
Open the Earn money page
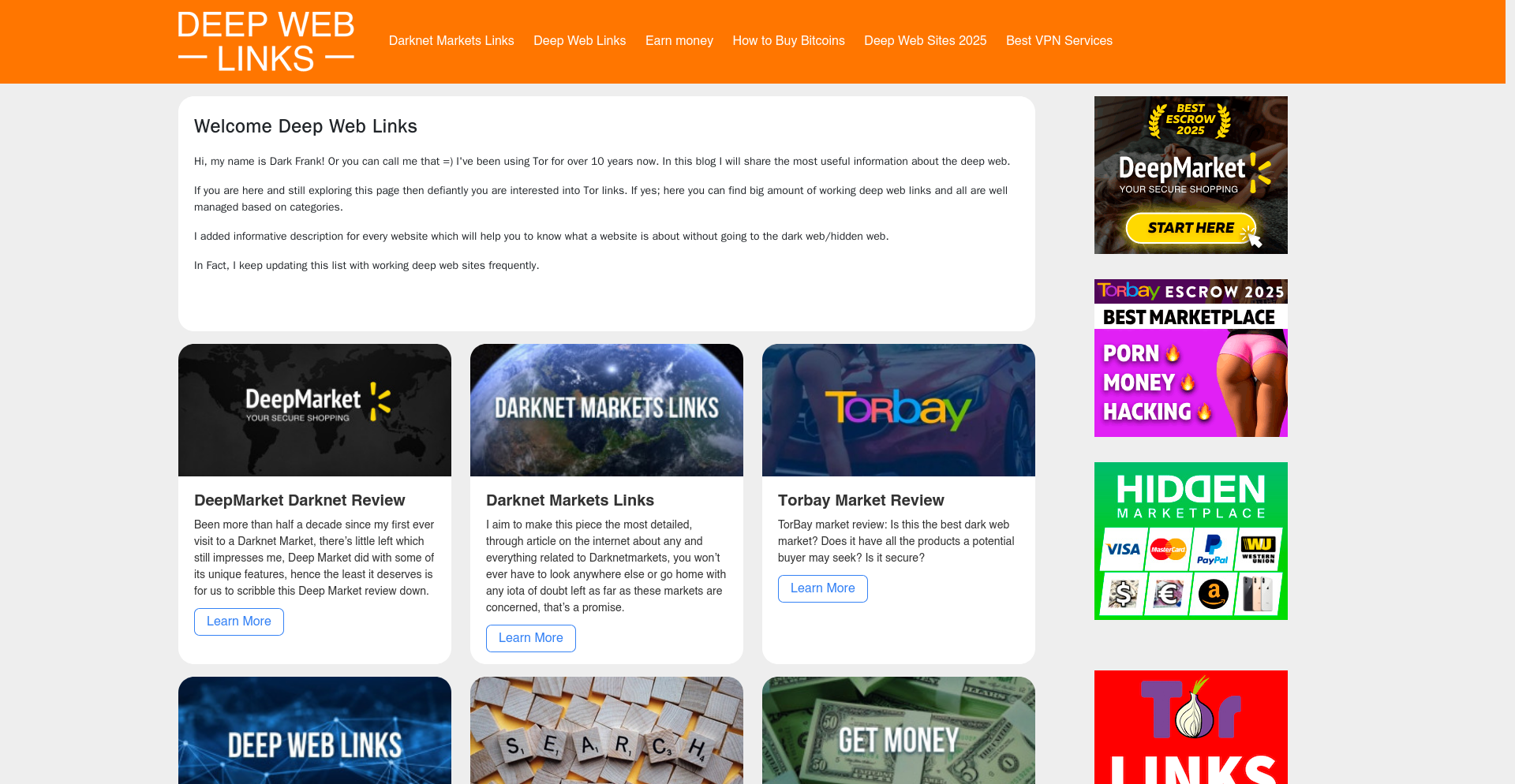[x=679, y=41]
